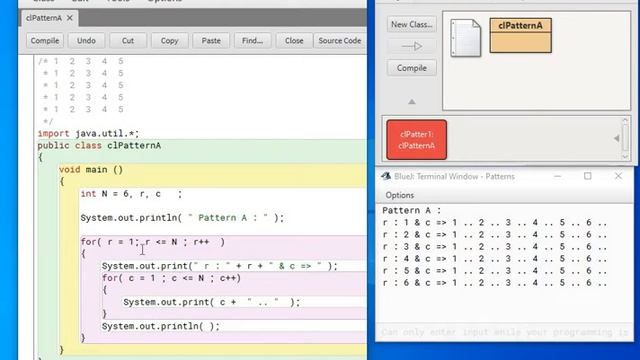640x360 pixels.
Task: Open the Source Code view dropdown
Action: click(x=340, y=41)
